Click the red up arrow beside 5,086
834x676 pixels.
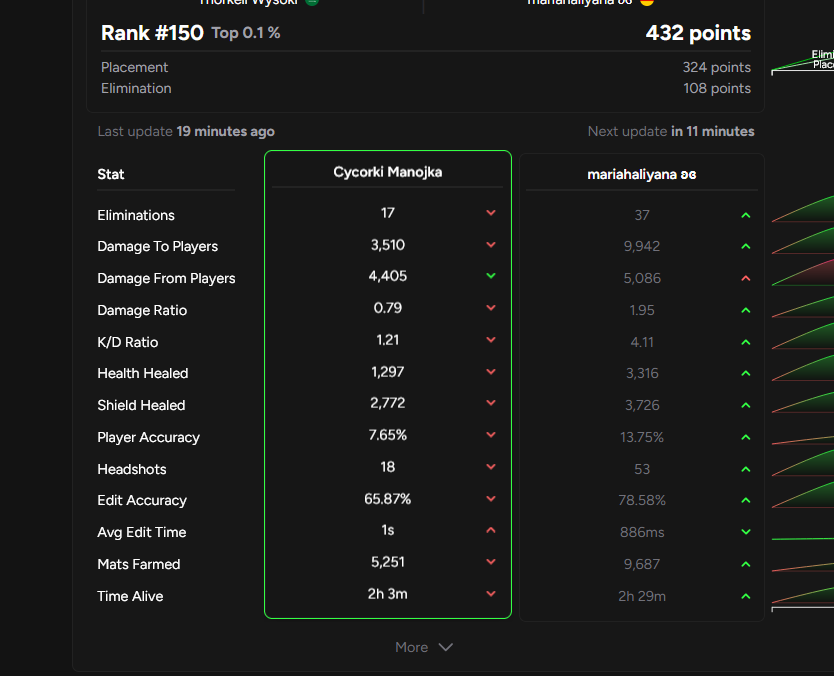coord(746,278)
